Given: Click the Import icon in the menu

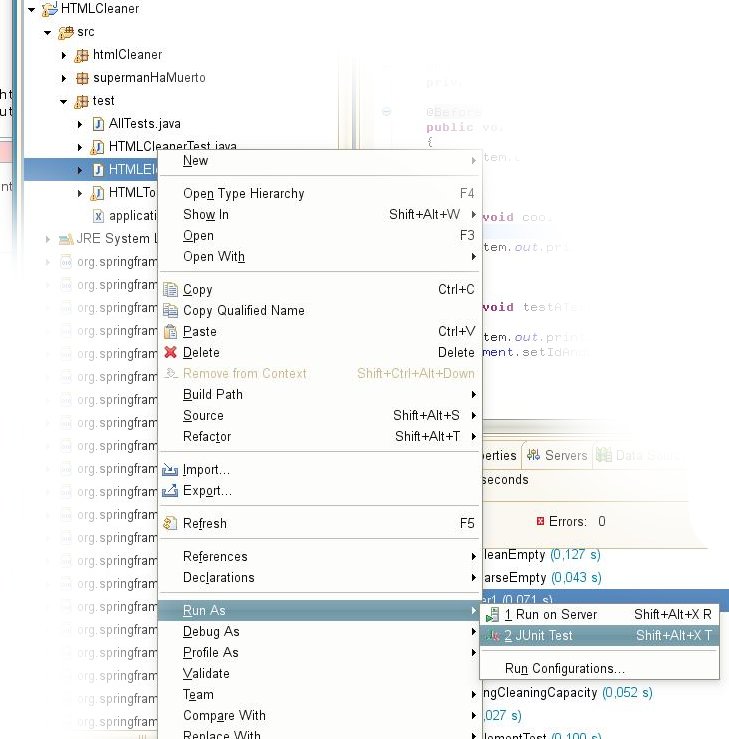Looking at the screenshot, I should pyautogui.click(x=171, y=470).
